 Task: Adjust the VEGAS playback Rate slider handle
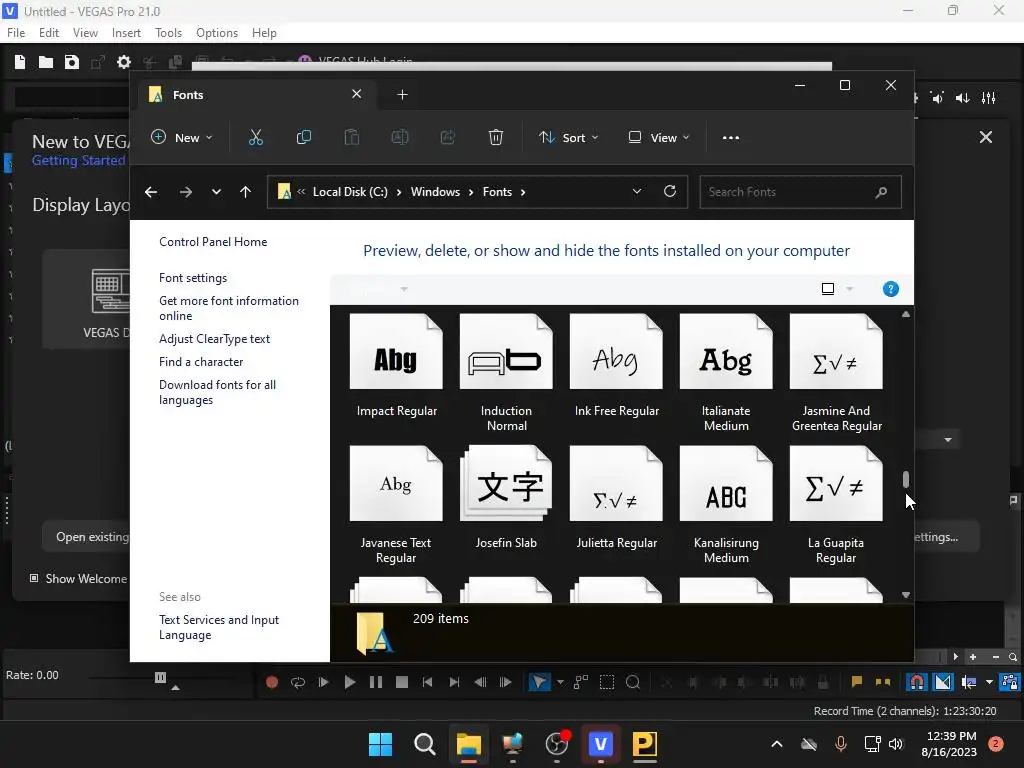161,677
